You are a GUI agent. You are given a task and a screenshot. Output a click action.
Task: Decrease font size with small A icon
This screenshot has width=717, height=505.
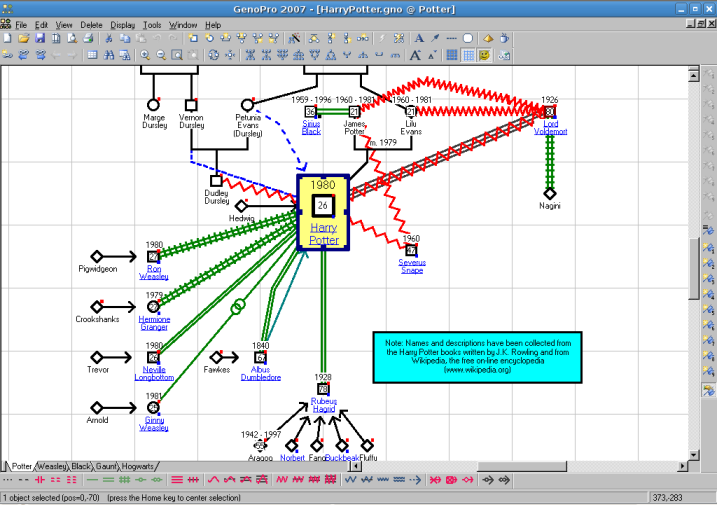click(432, 55)
